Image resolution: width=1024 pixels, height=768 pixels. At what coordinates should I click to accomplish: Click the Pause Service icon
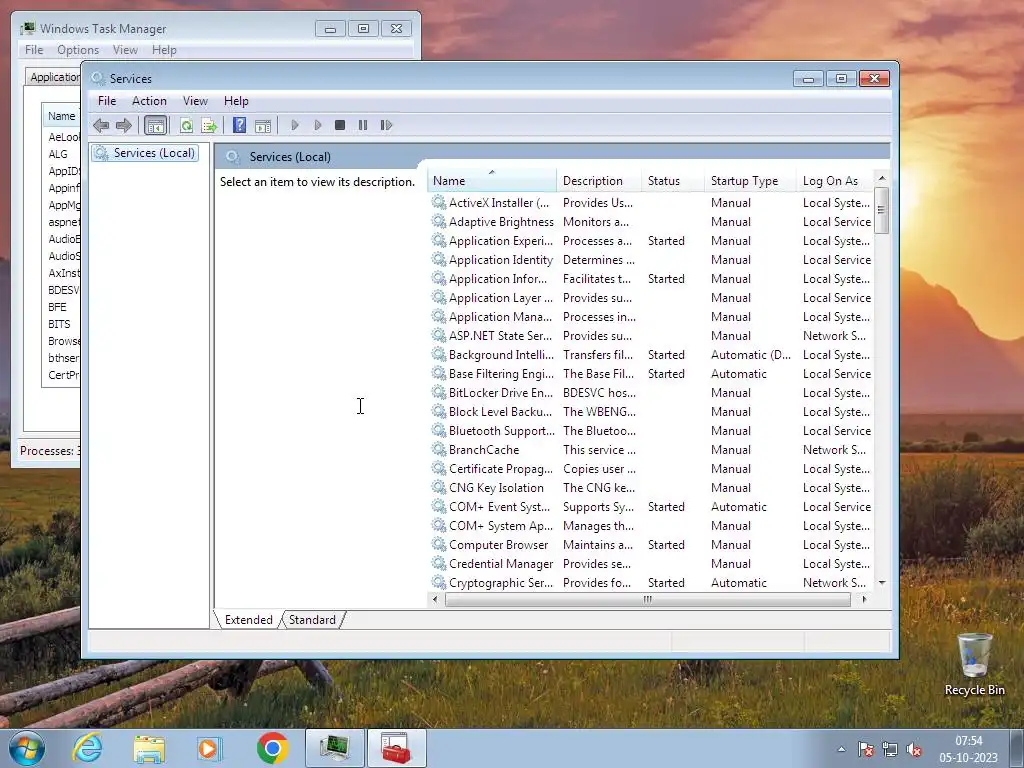tap(363, 125)
